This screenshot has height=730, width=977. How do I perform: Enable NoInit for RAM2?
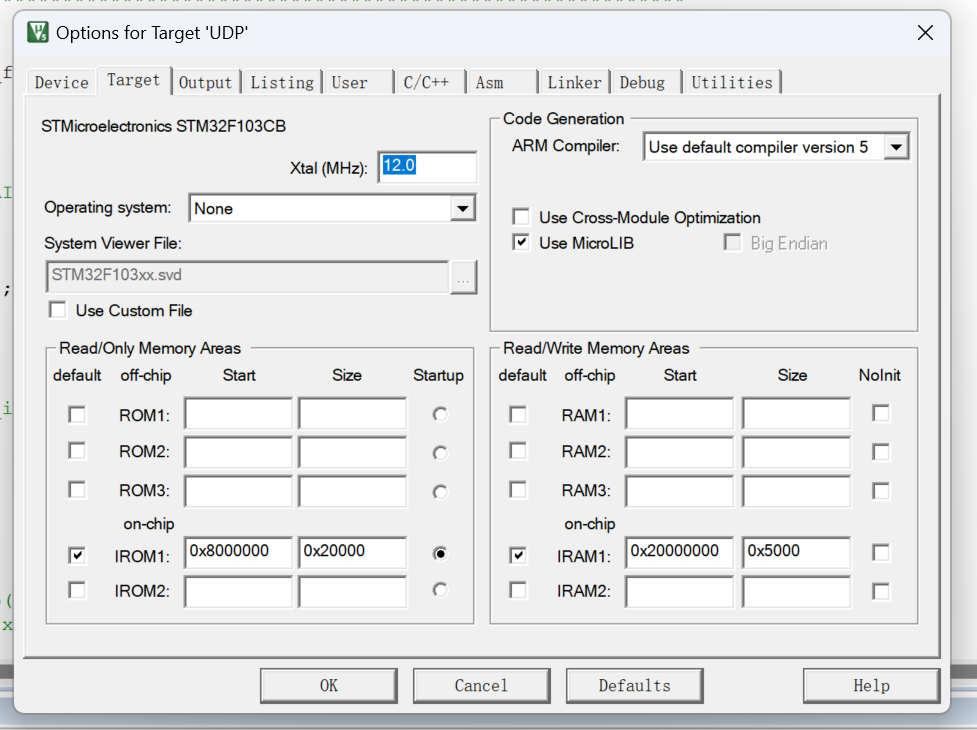tap(881, 452)
